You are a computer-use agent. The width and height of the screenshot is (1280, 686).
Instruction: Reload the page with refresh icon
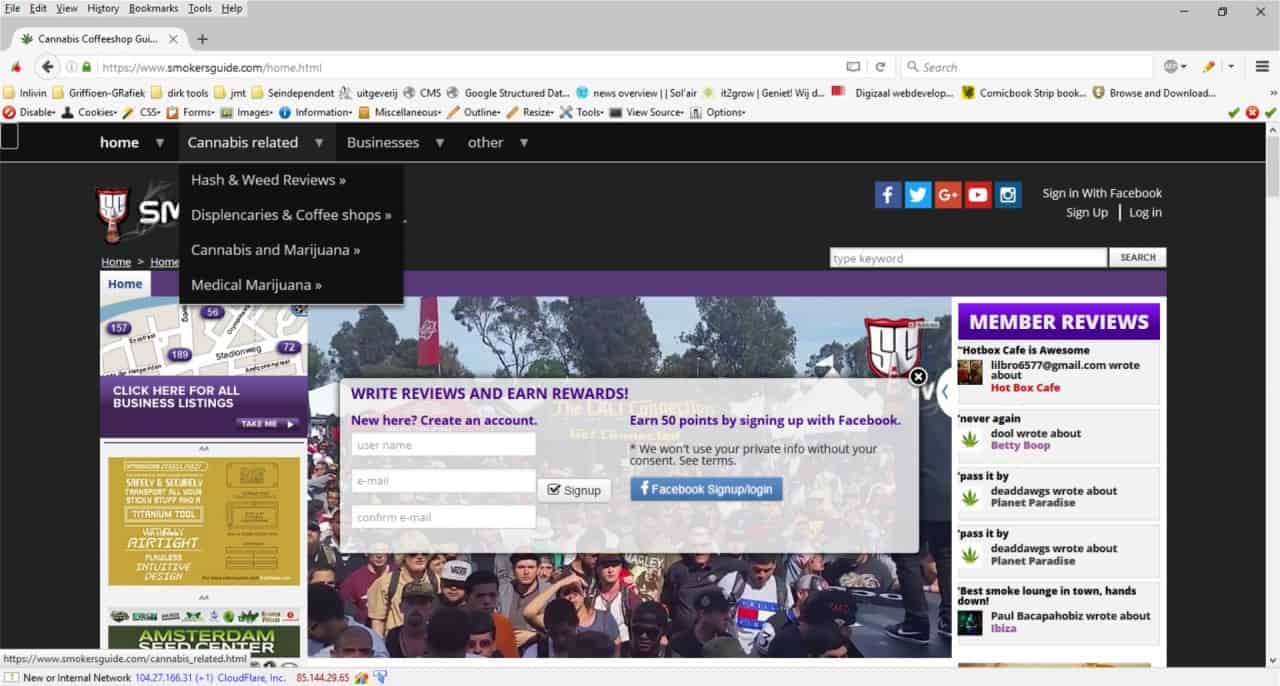pos(880,67)
